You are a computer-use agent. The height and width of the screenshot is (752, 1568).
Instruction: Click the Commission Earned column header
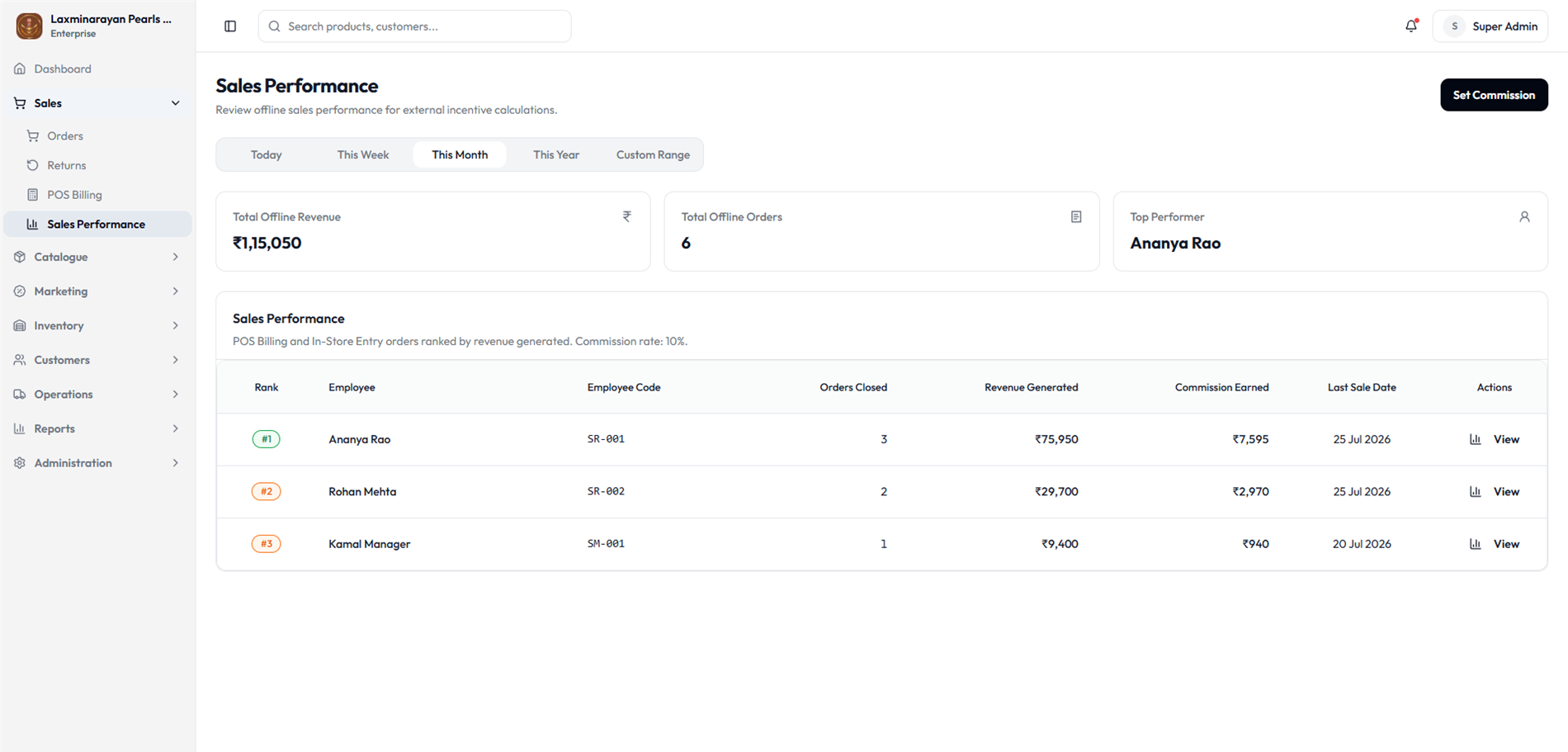point(1221,387)
